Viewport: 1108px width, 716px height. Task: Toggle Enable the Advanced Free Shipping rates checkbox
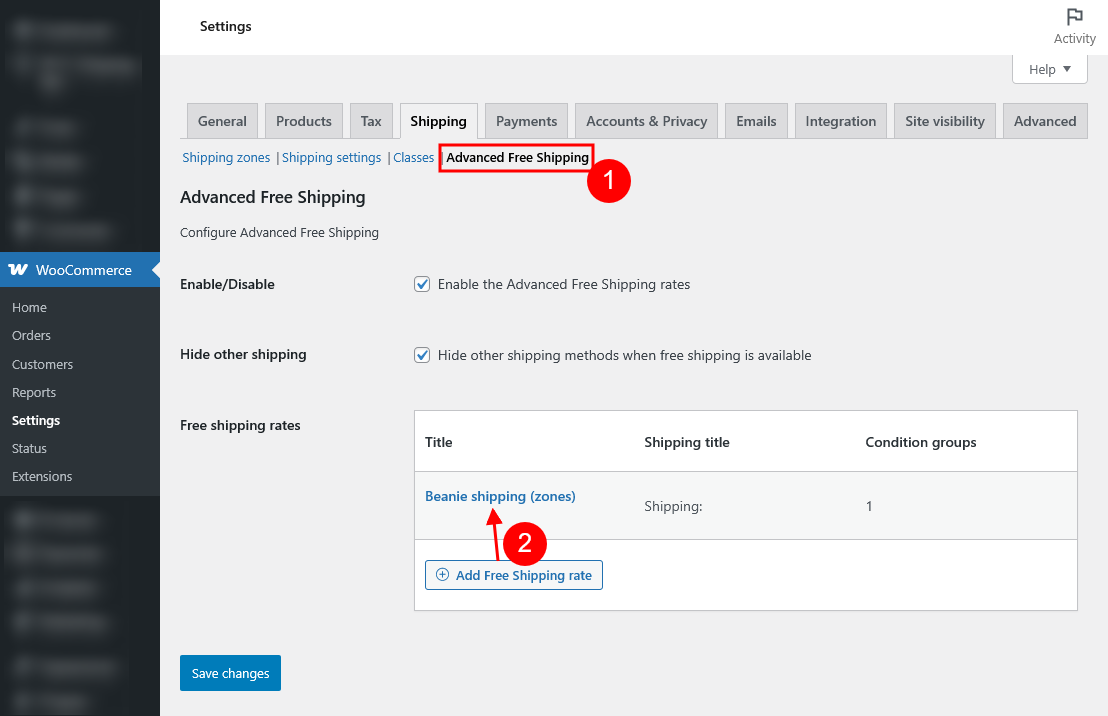click(422, 284)
